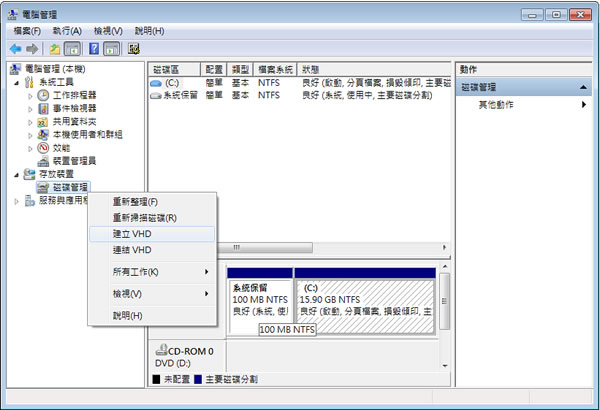Image resolution: width=600 pixels, height=410 pixels.
Task: Click the Forward arrow toolbar icon
Action: (x=33, y=48)
